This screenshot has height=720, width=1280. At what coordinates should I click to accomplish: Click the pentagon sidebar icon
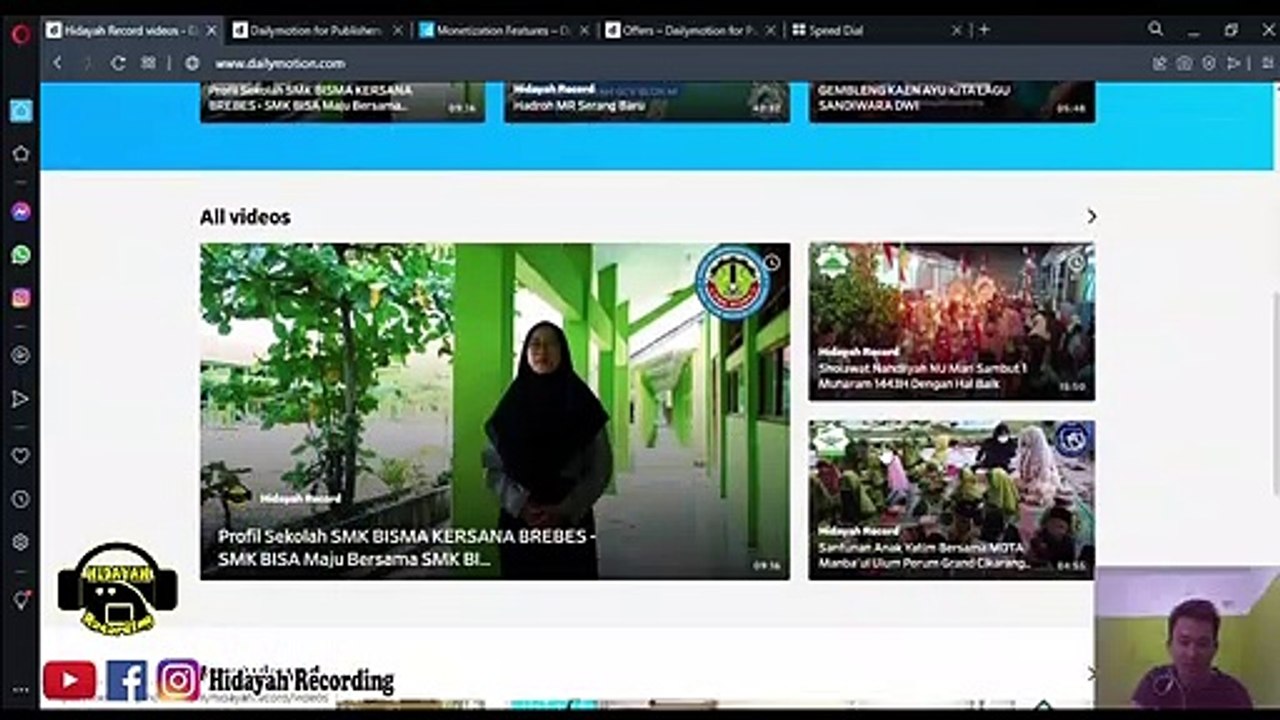[20, 154]
